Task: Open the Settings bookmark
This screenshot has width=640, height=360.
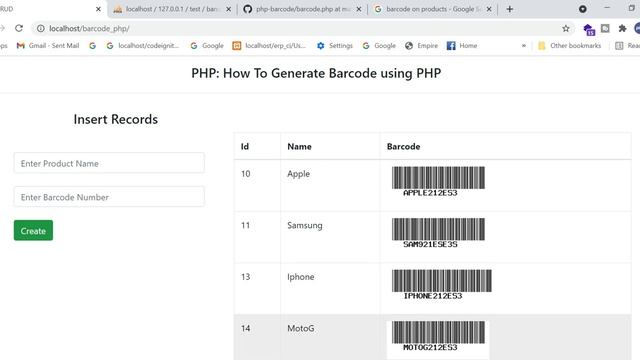Action: (335, 46)
